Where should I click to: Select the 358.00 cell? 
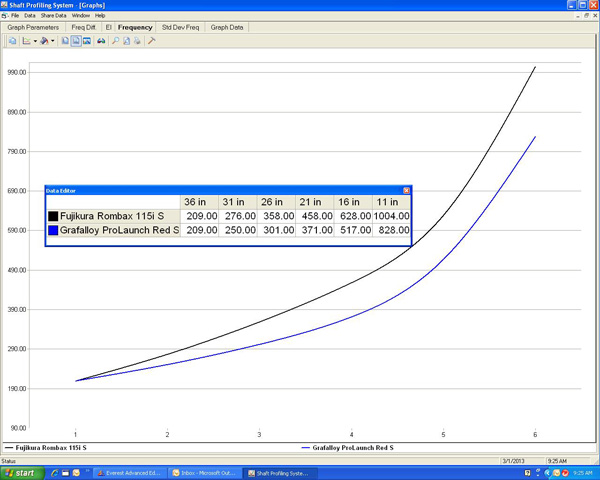(x=276, y=216)
